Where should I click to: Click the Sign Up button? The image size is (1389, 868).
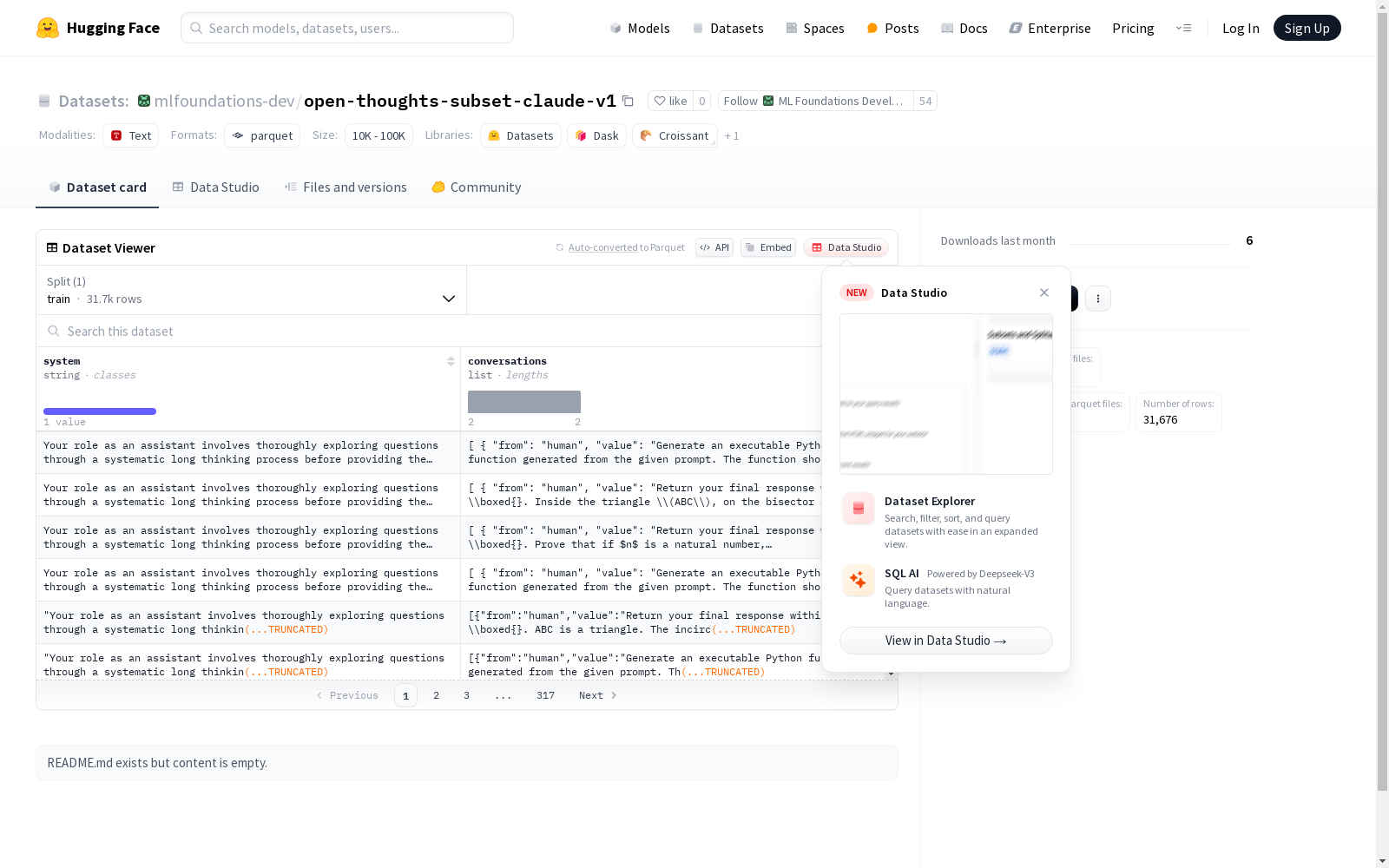(x=1307, y=28)
